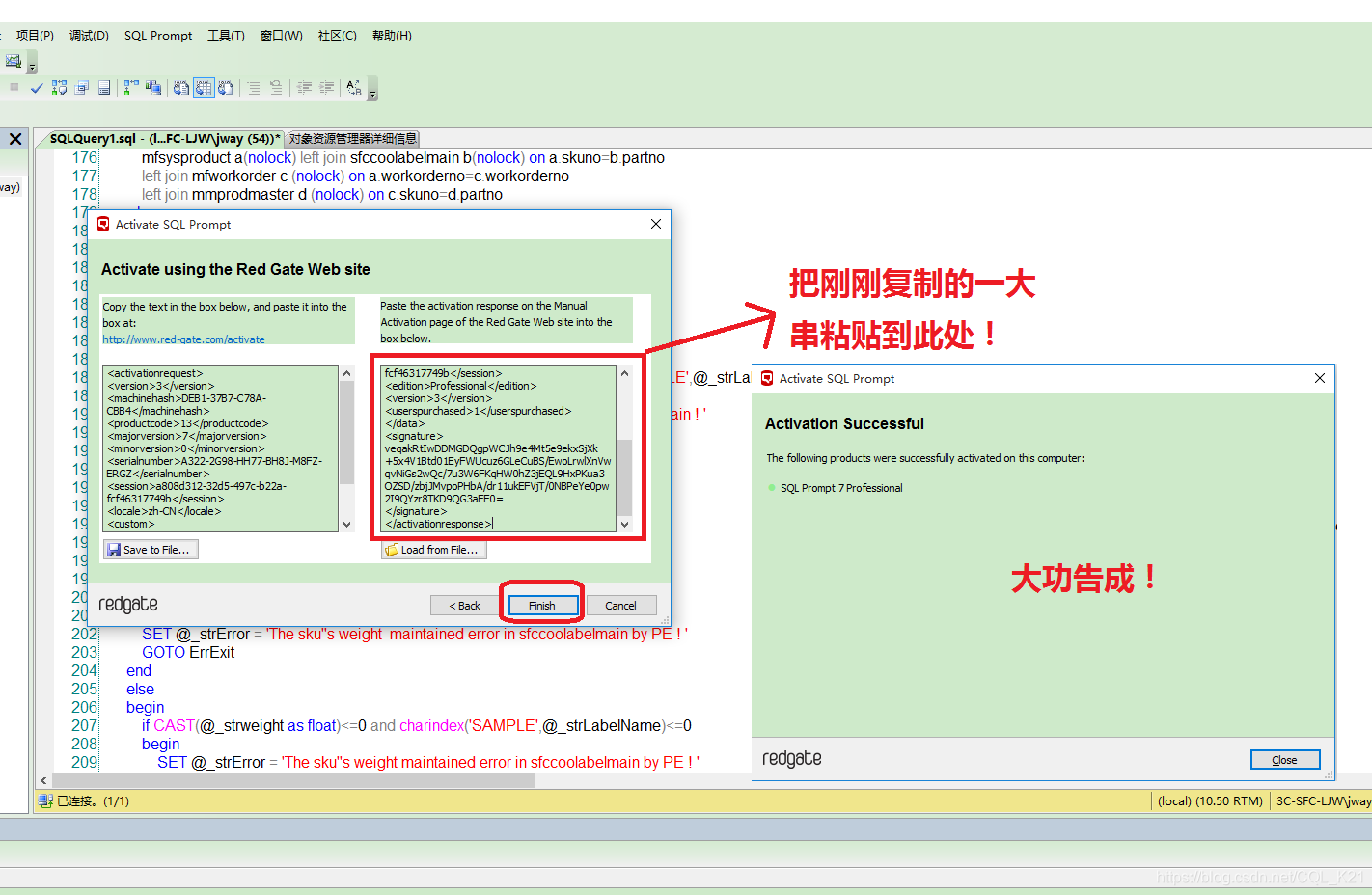Click 3C-SFC-LJW\jway in status bar
Viewport: 1372px width, 895px height.
1323,800
